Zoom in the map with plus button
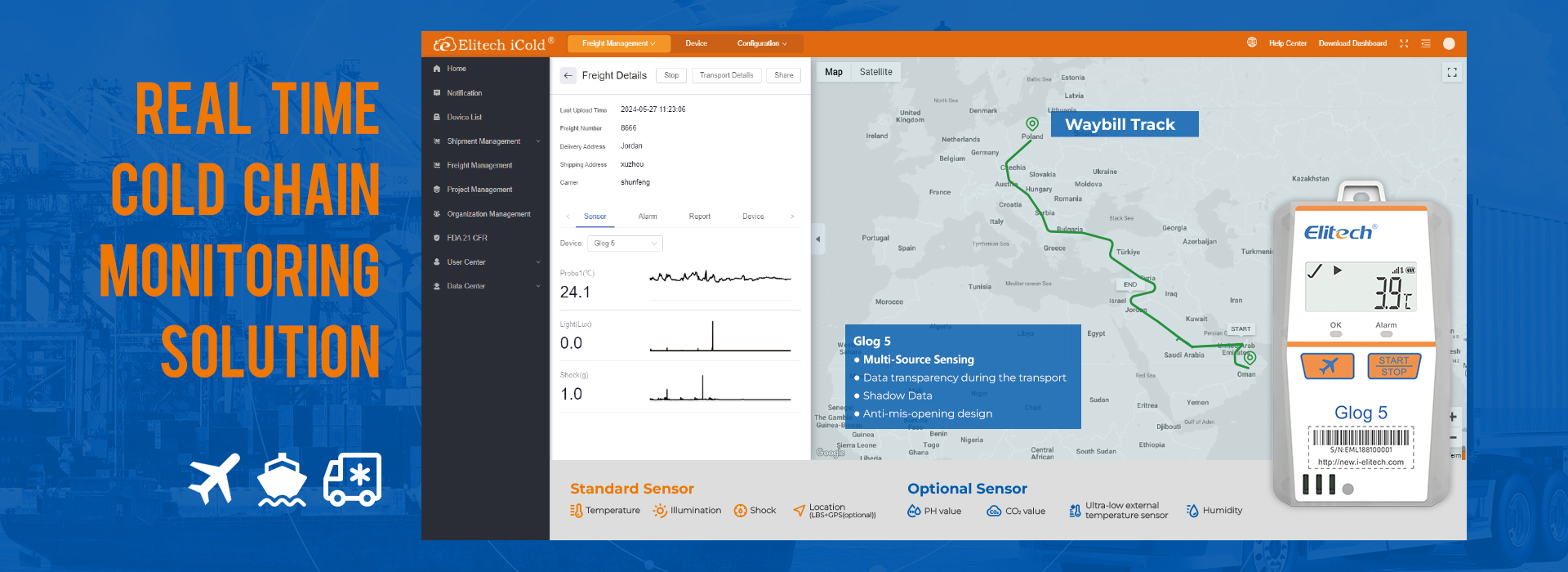1568x572 pixels. coord(1453,417)
